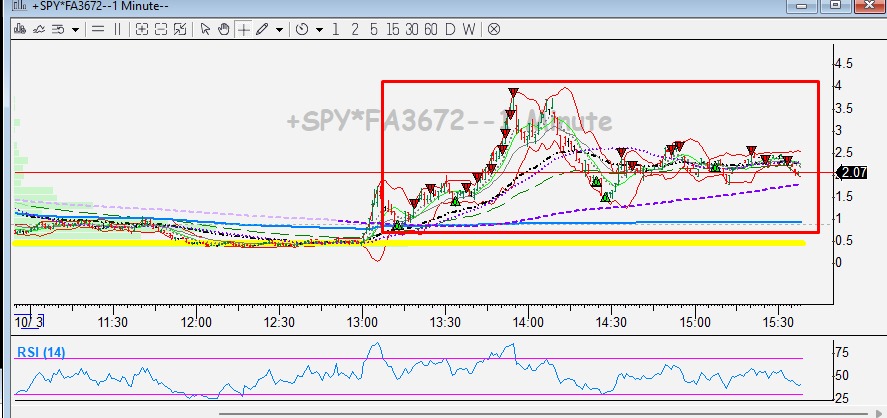Select the hand pan tool
887x418 pixels.
[223, 29]
